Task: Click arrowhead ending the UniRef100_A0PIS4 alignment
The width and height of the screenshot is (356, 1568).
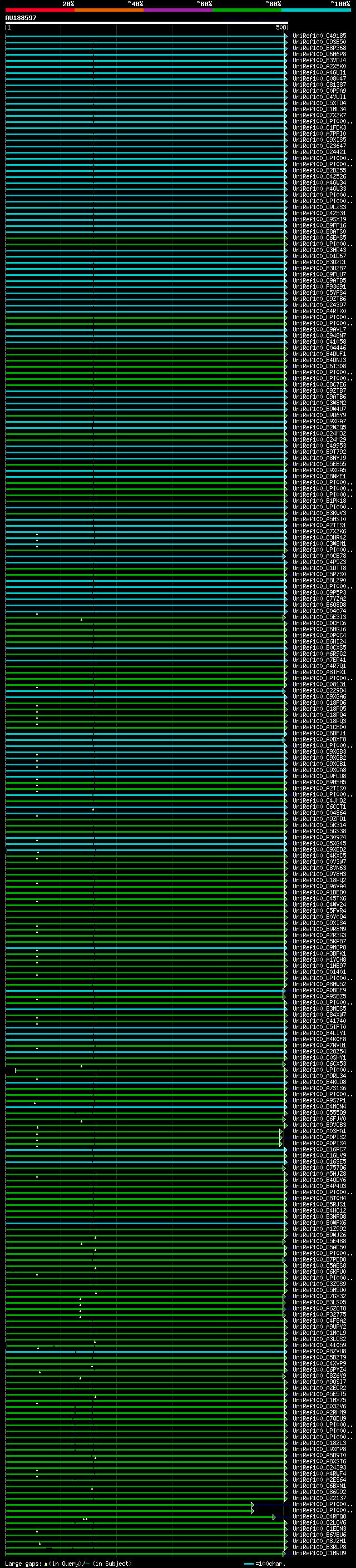Action: click(281, 1143)
